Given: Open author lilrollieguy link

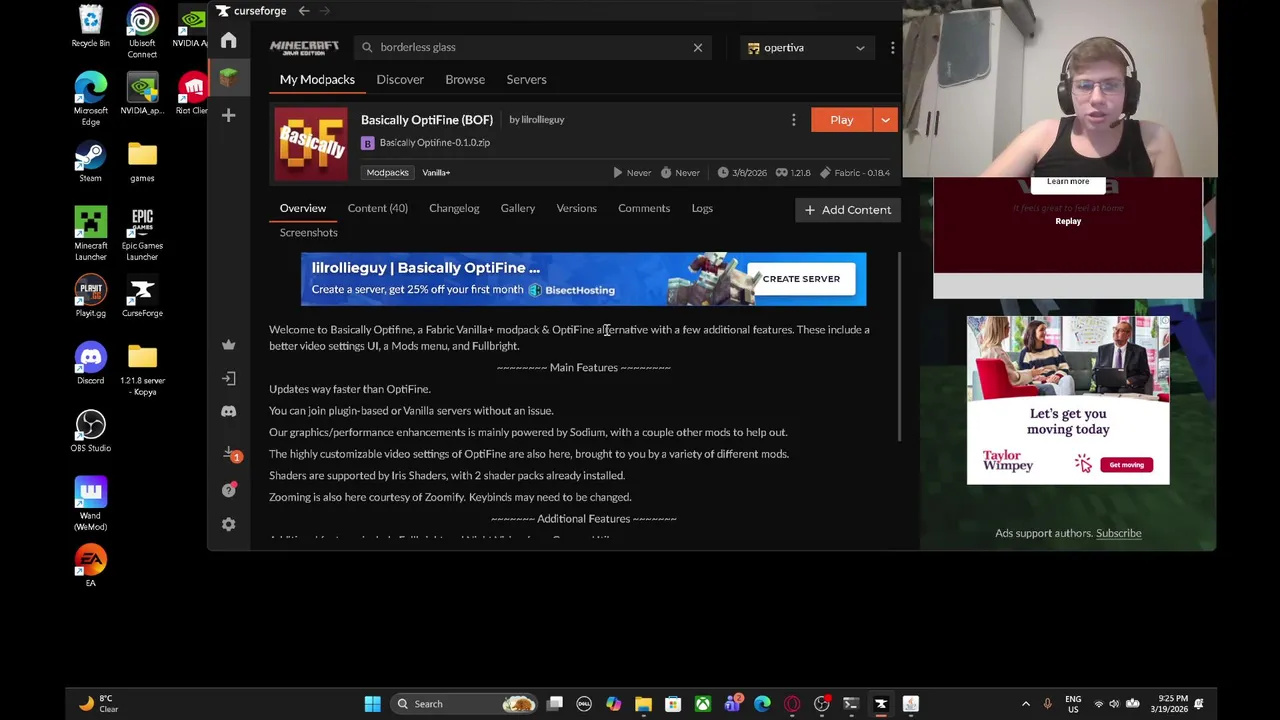Looking at the screenshot, I should pyautogui.click(x=543, y=120).
